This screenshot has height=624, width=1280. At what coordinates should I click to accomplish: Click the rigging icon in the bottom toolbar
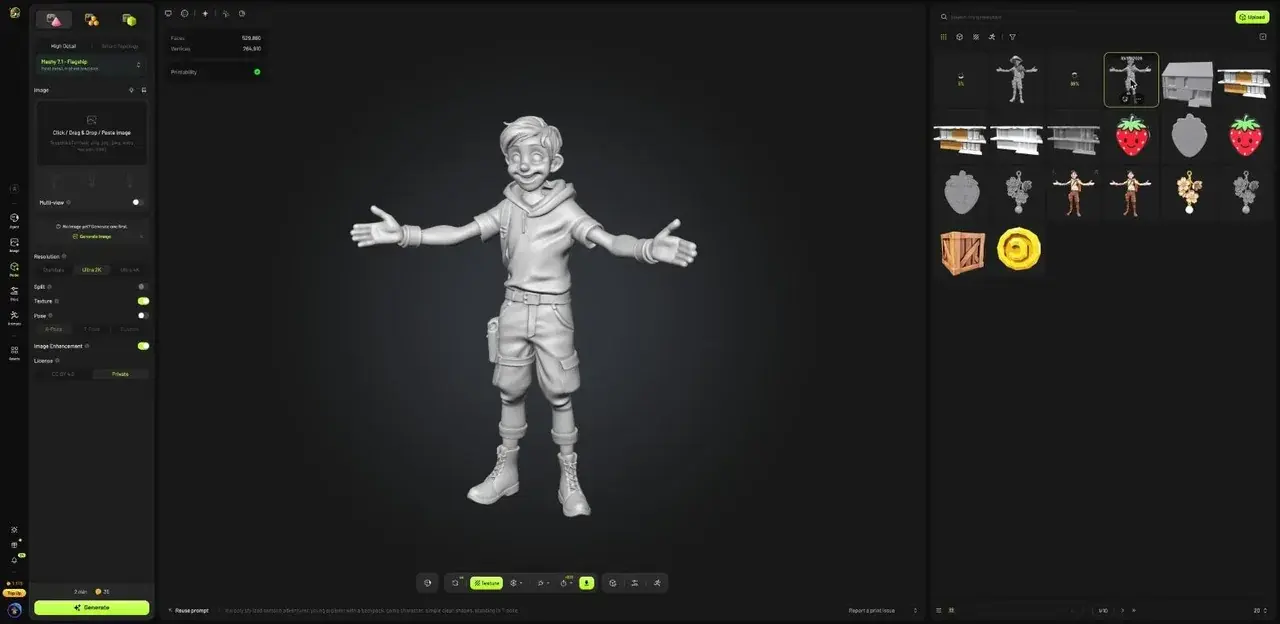(635, 583)
